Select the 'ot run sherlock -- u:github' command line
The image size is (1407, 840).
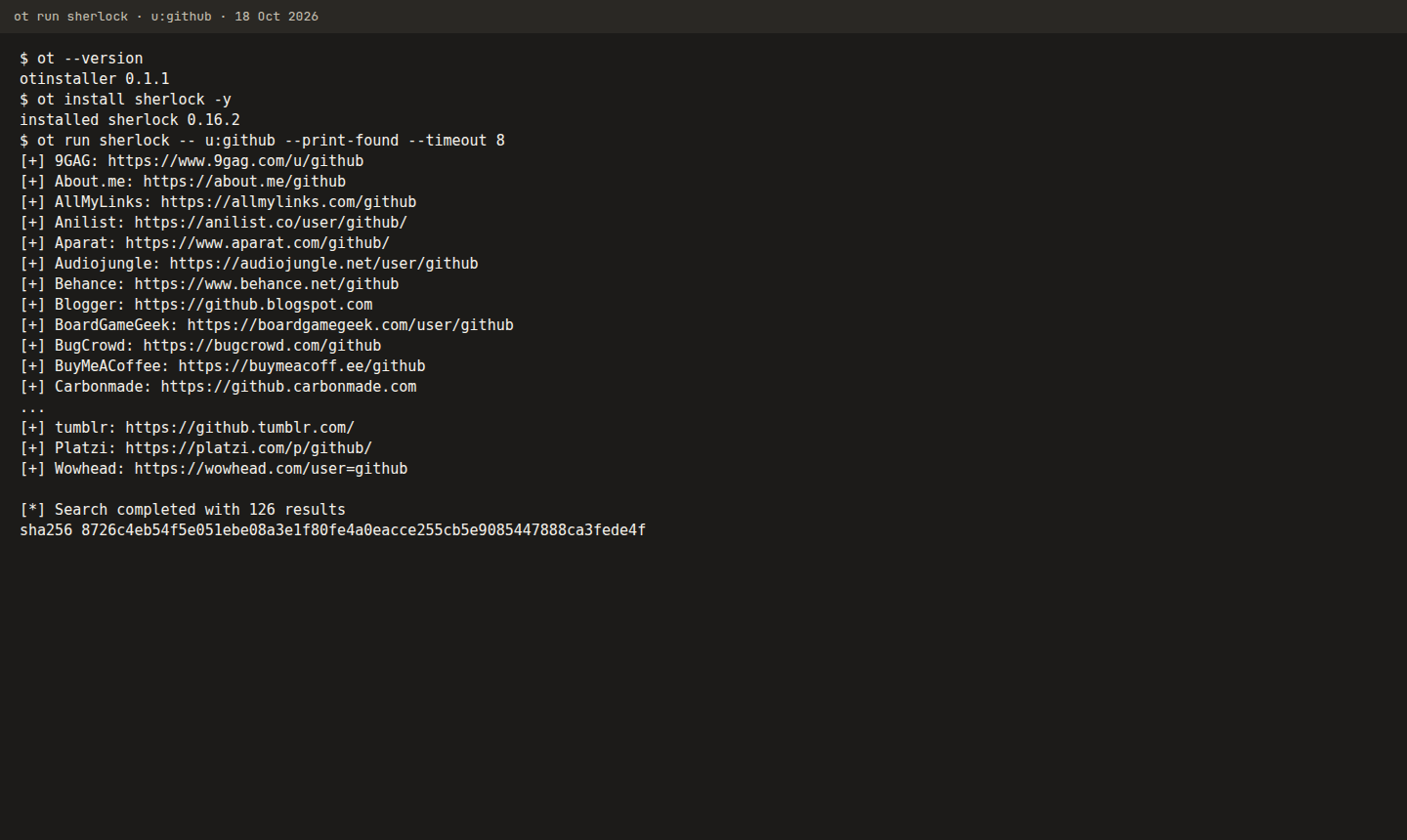tap(263, 141)
